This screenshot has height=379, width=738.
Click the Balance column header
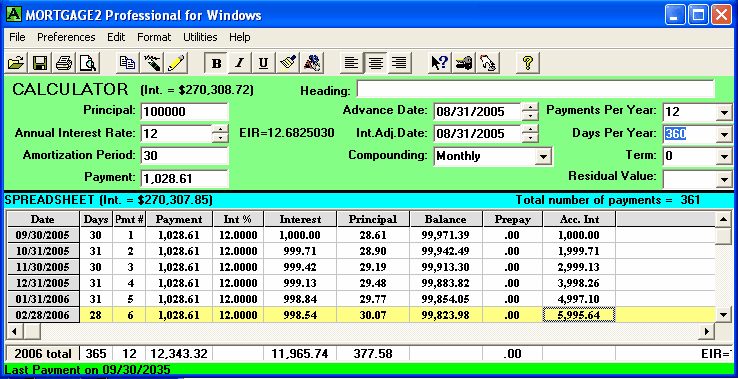pos(446,219)
